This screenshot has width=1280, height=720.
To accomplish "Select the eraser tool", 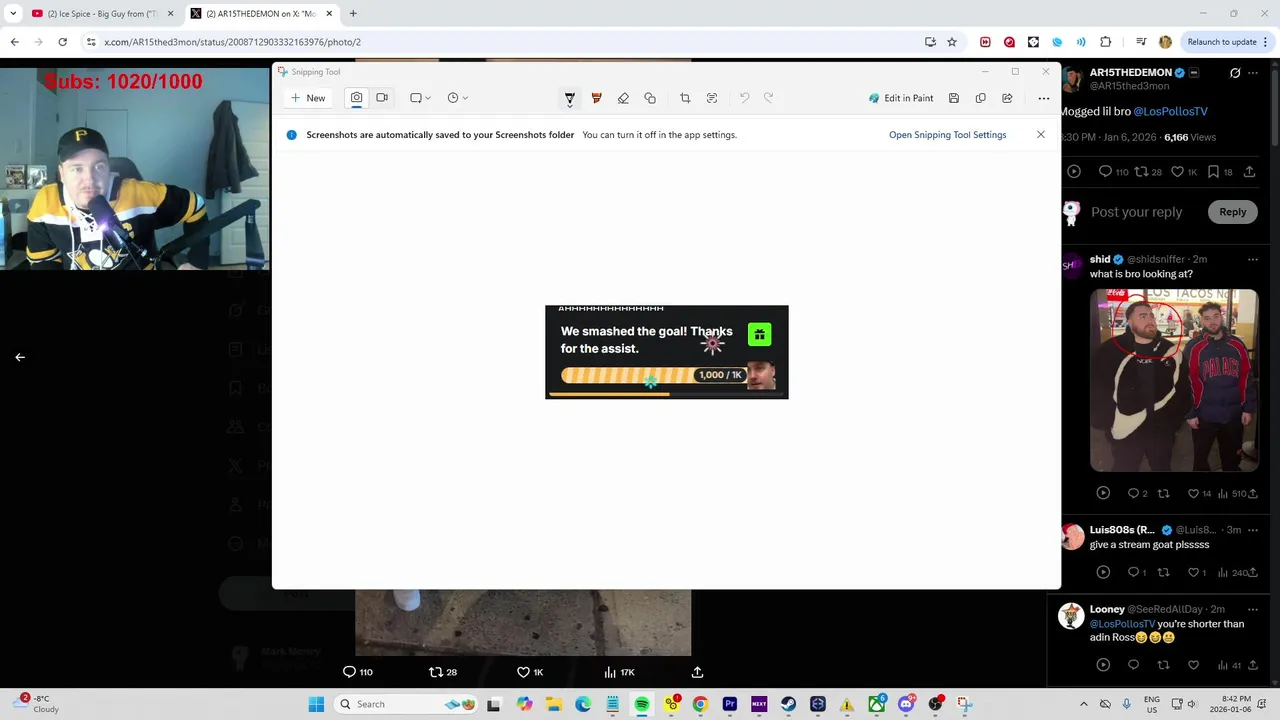I will 623,98.
